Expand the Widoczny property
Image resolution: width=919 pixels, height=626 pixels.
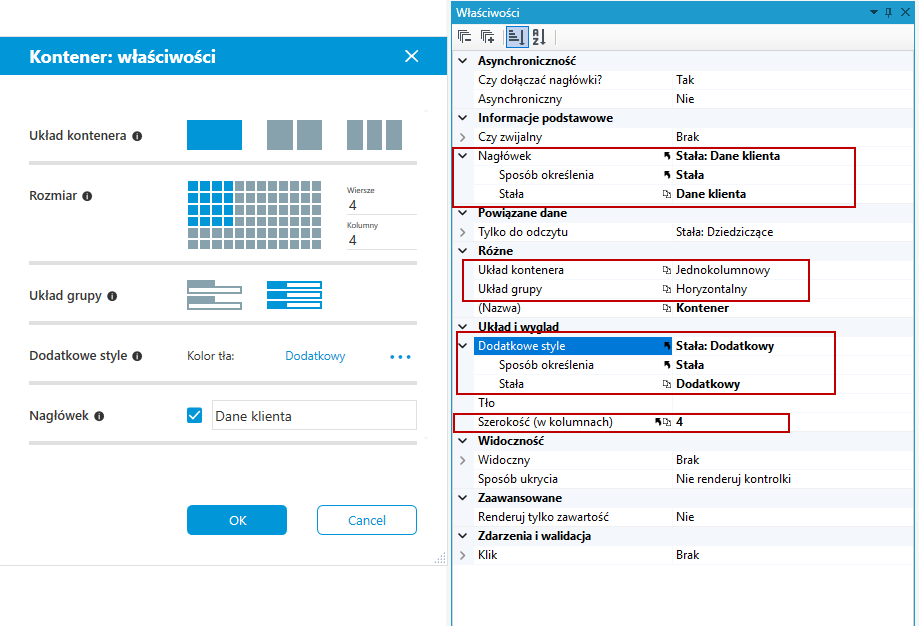(463, 460)
